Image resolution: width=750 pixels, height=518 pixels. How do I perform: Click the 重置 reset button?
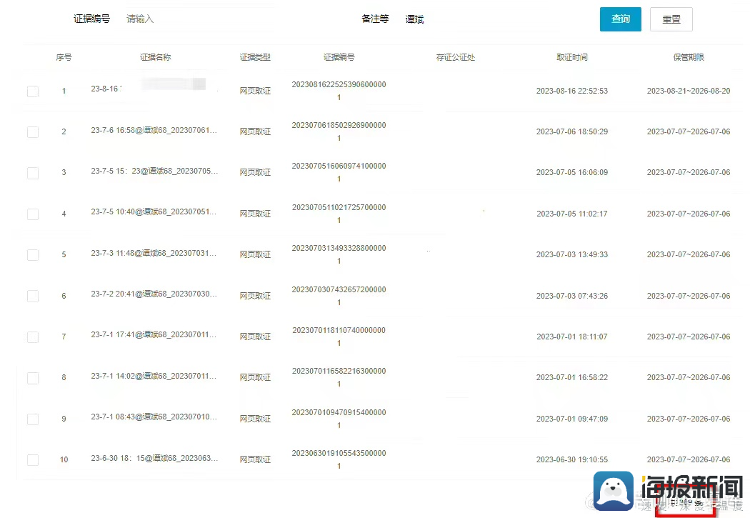click(671, 20)
